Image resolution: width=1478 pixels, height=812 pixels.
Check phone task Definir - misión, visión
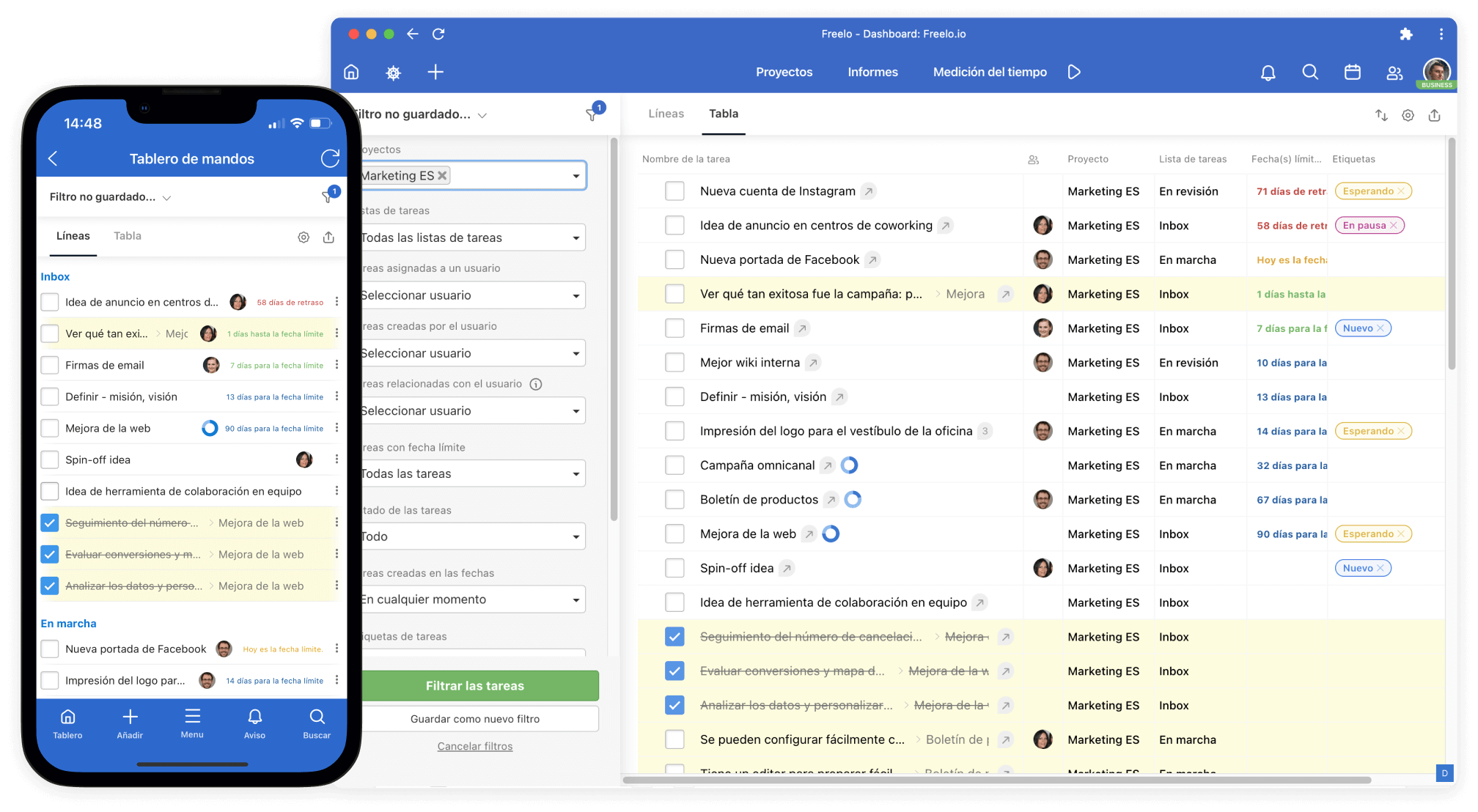click(x=50, y=396)
